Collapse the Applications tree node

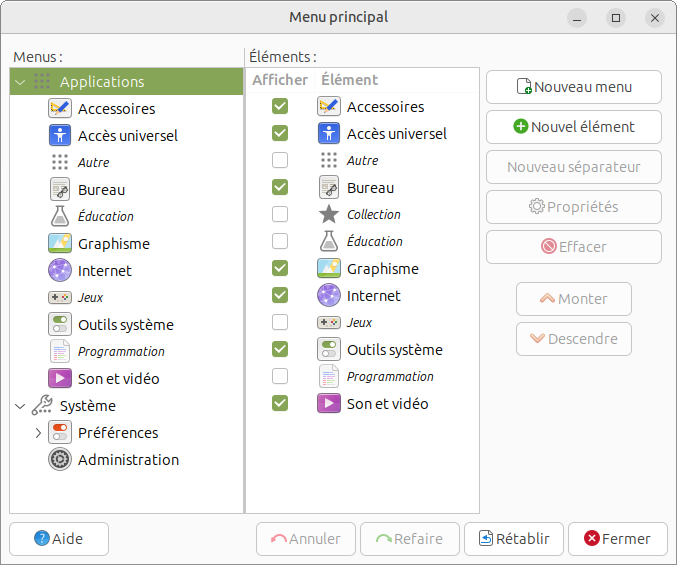coord(20,82)
